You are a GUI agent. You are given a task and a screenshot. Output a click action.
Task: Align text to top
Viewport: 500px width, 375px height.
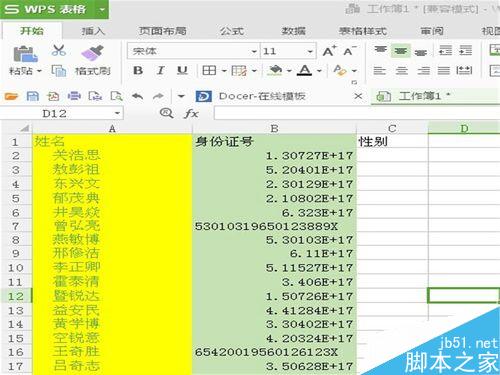(380, 50)
